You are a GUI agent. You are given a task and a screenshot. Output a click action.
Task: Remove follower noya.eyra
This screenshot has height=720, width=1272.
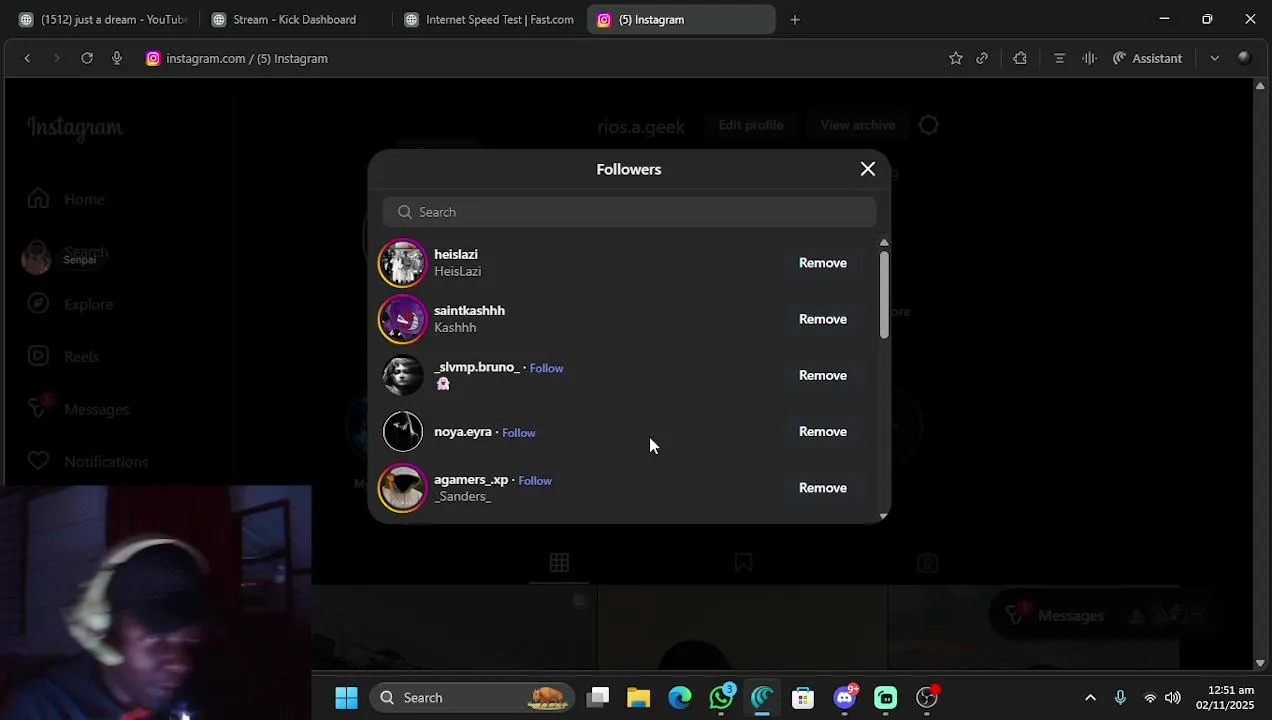tap(823, 431)
